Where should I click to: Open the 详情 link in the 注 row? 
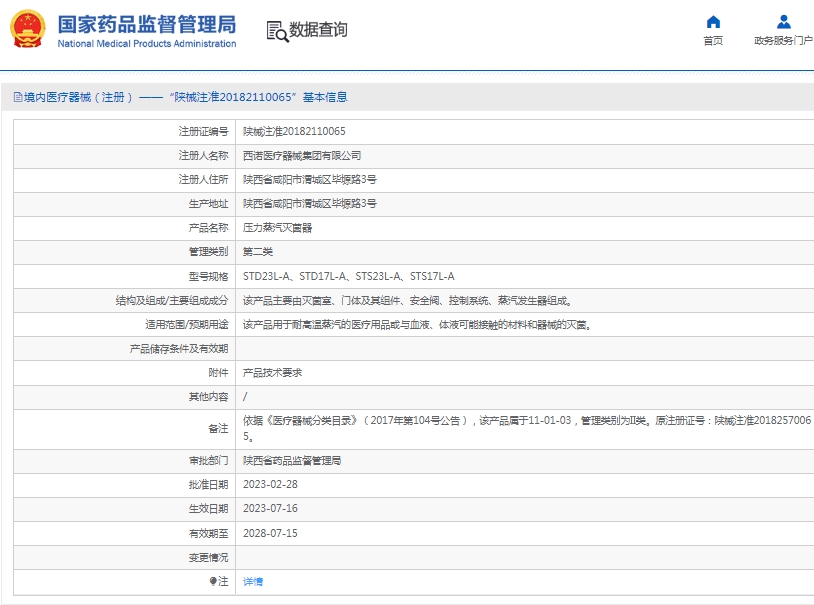point(253,582)
